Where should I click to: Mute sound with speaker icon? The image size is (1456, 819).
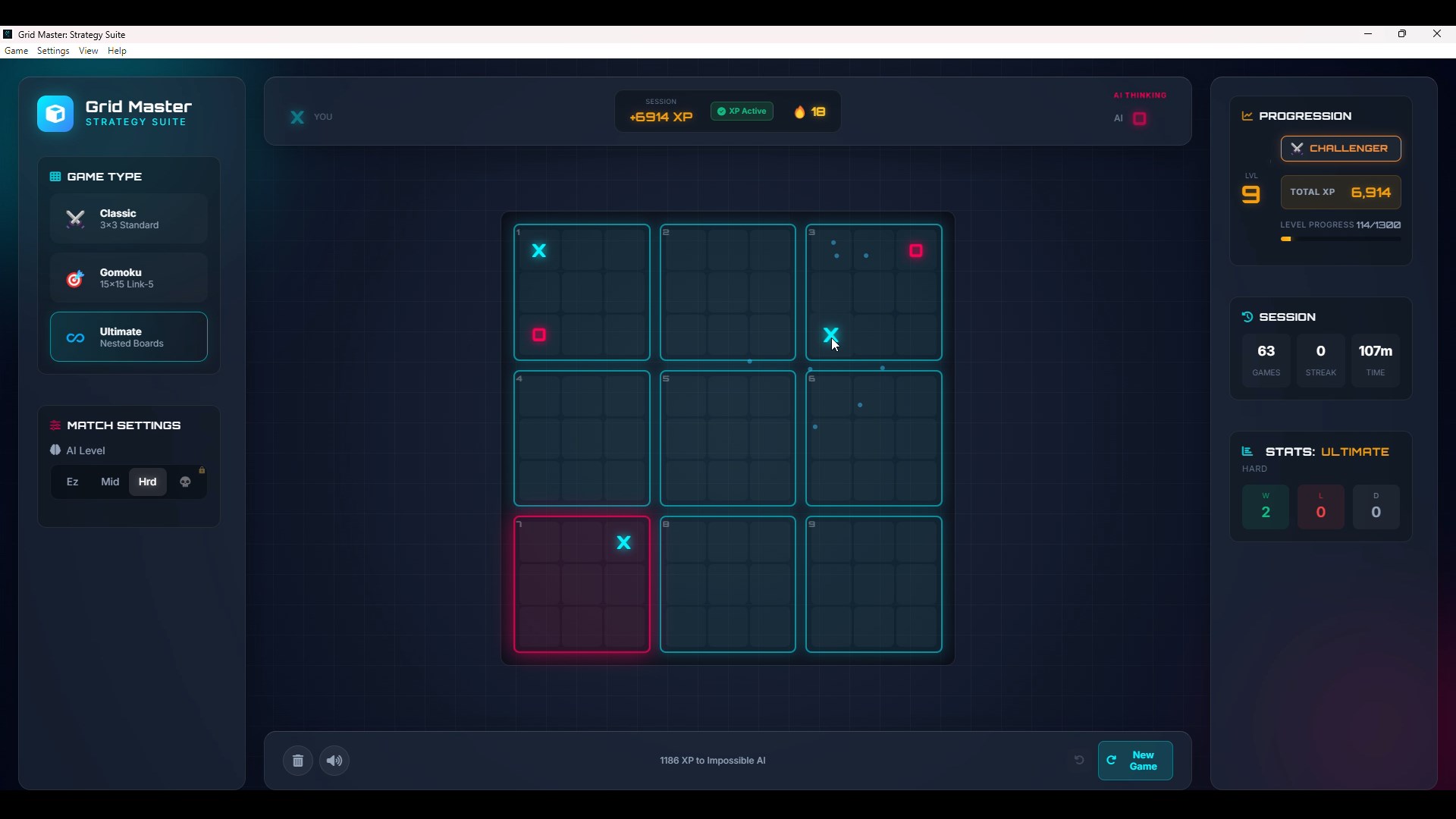pyautogui.click(x=334, y=761)
